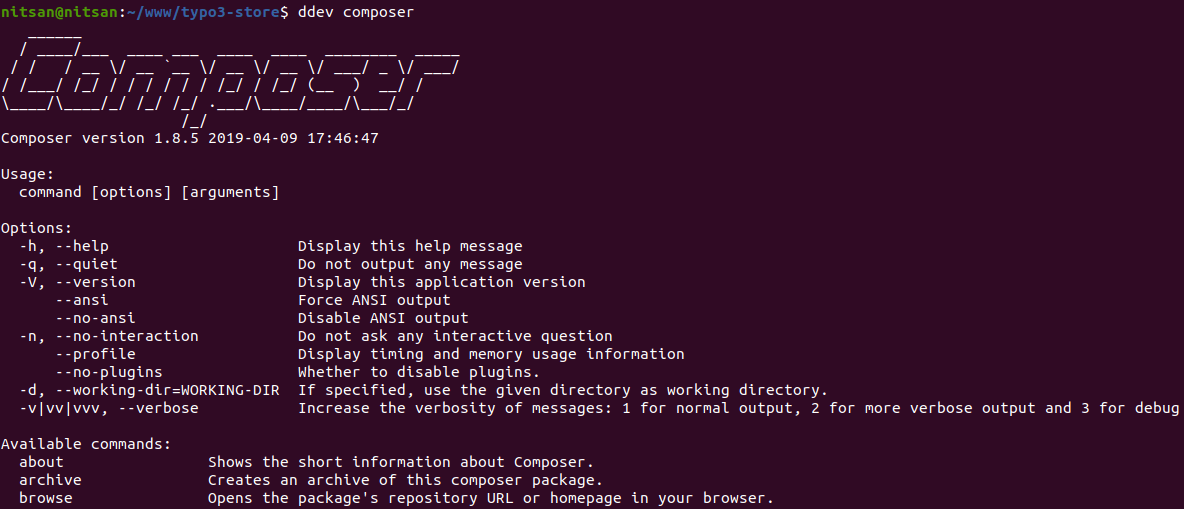Click the Composer version 1.8.5 line
The image size is (1184, 509).
(190, 138)
